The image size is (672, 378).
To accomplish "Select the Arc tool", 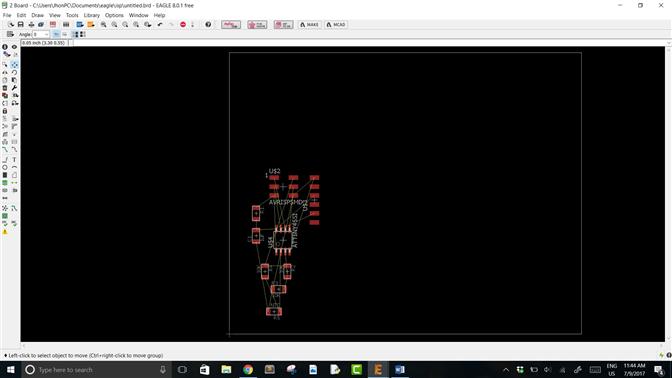I will 14,167.
